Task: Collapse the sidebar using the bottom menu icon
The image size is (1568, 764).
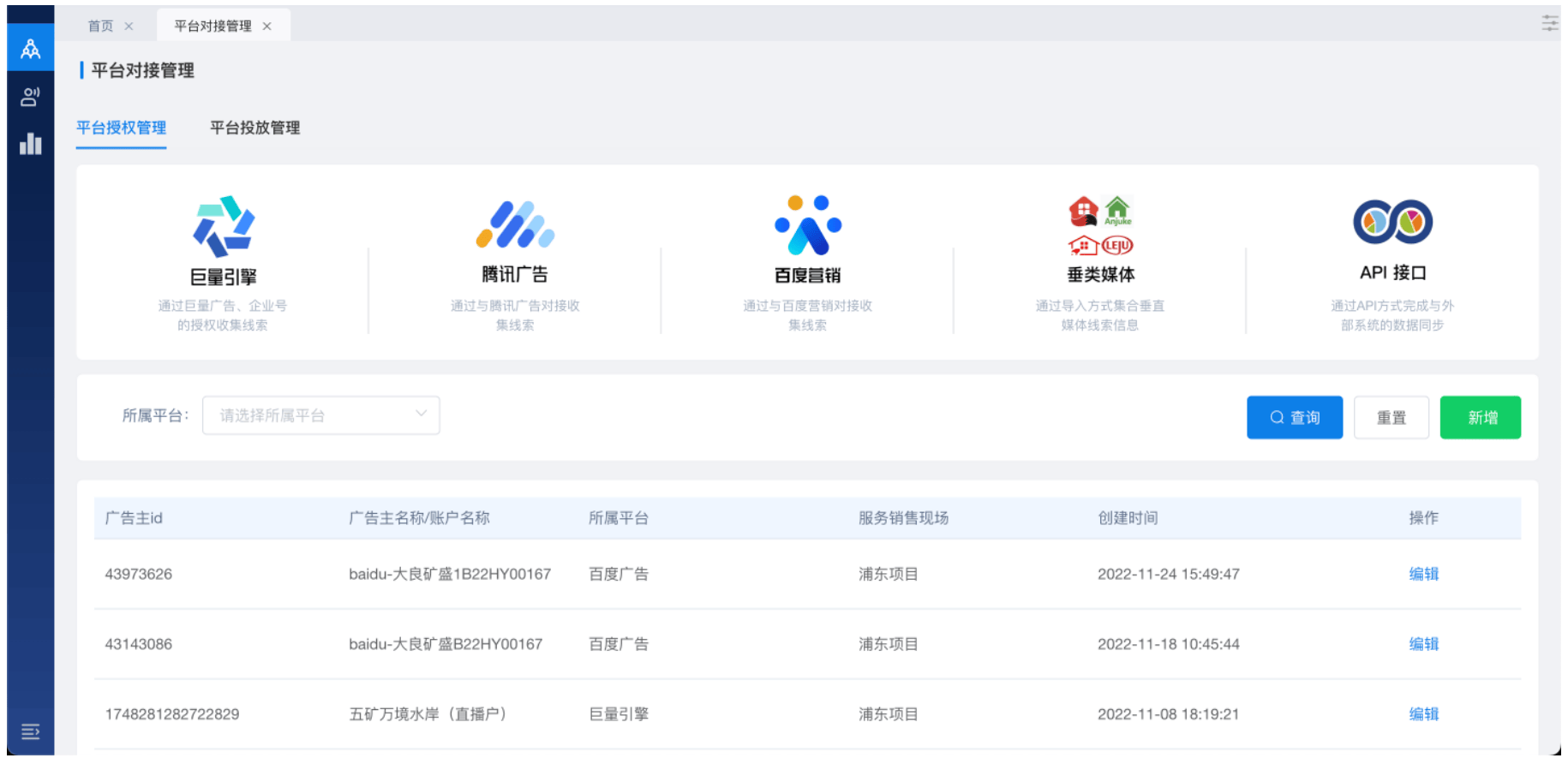Action: pyautogui.click(x=31, y=731)
